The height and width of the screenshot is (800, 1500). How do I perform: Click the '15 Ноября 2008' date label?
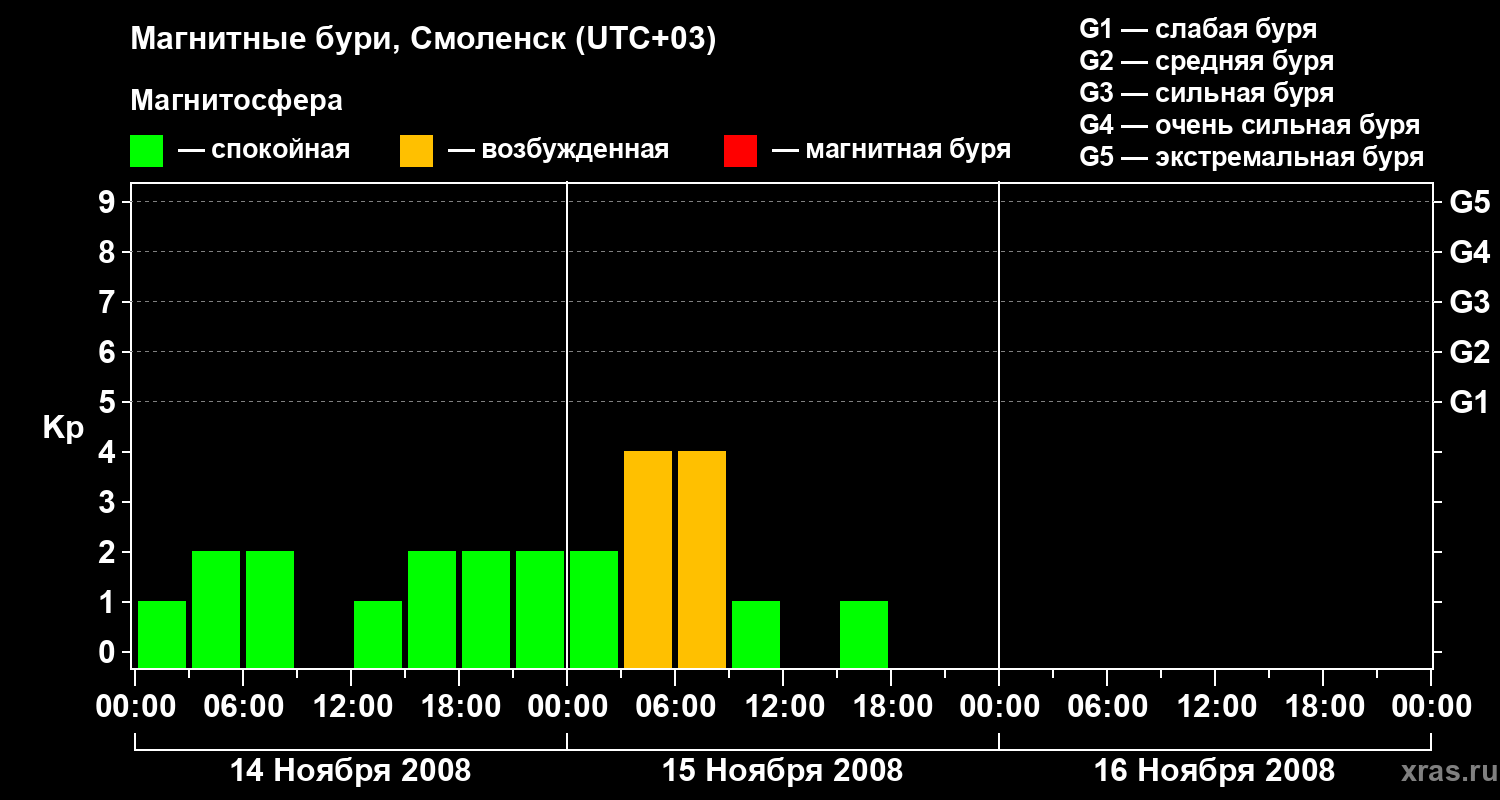click(782, 771)
